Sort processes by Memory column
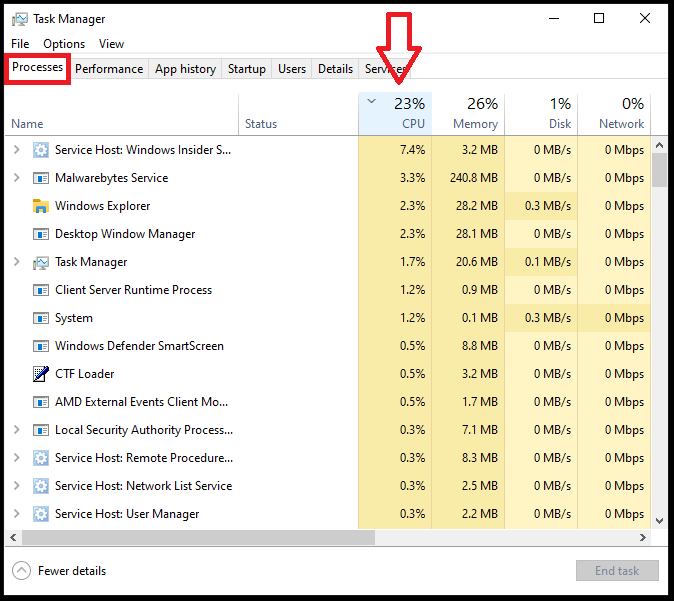 click(468, 114)
